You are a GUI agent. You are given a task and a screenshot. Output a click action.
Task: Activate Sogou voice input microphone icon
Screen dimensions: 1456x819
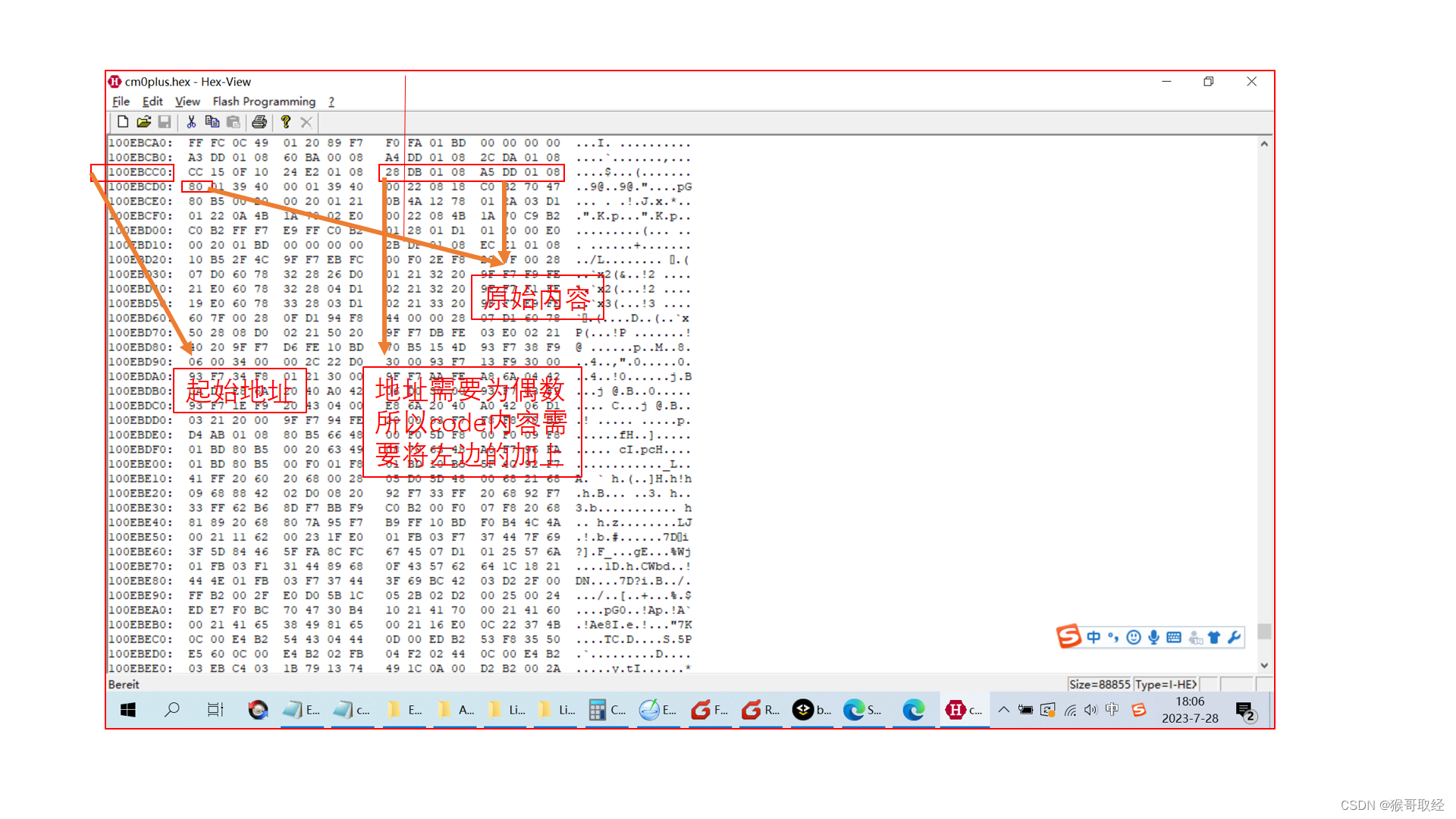pos(1153,637)
